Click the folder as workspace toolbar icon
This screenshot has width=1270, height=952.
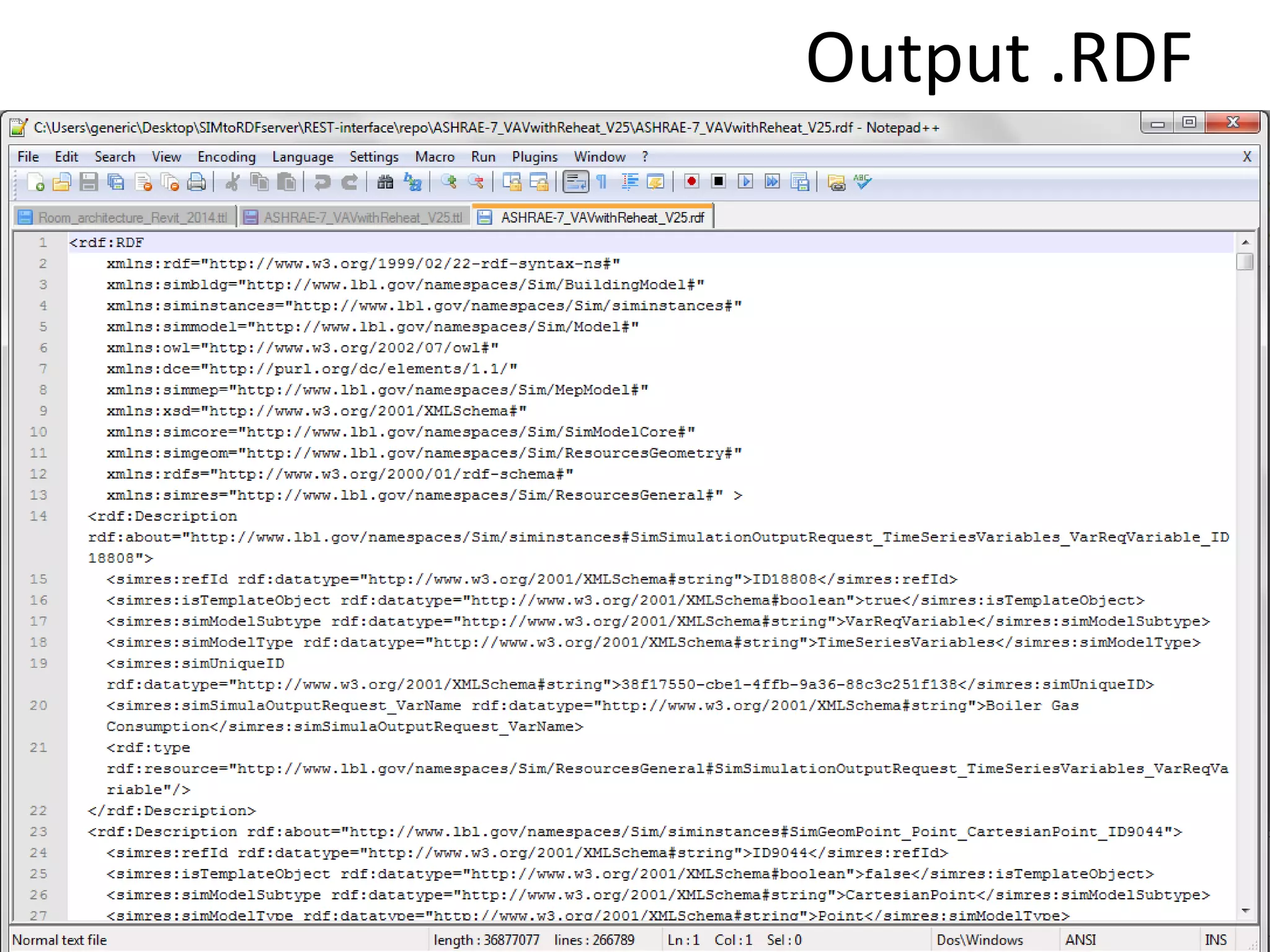point(836,182)
